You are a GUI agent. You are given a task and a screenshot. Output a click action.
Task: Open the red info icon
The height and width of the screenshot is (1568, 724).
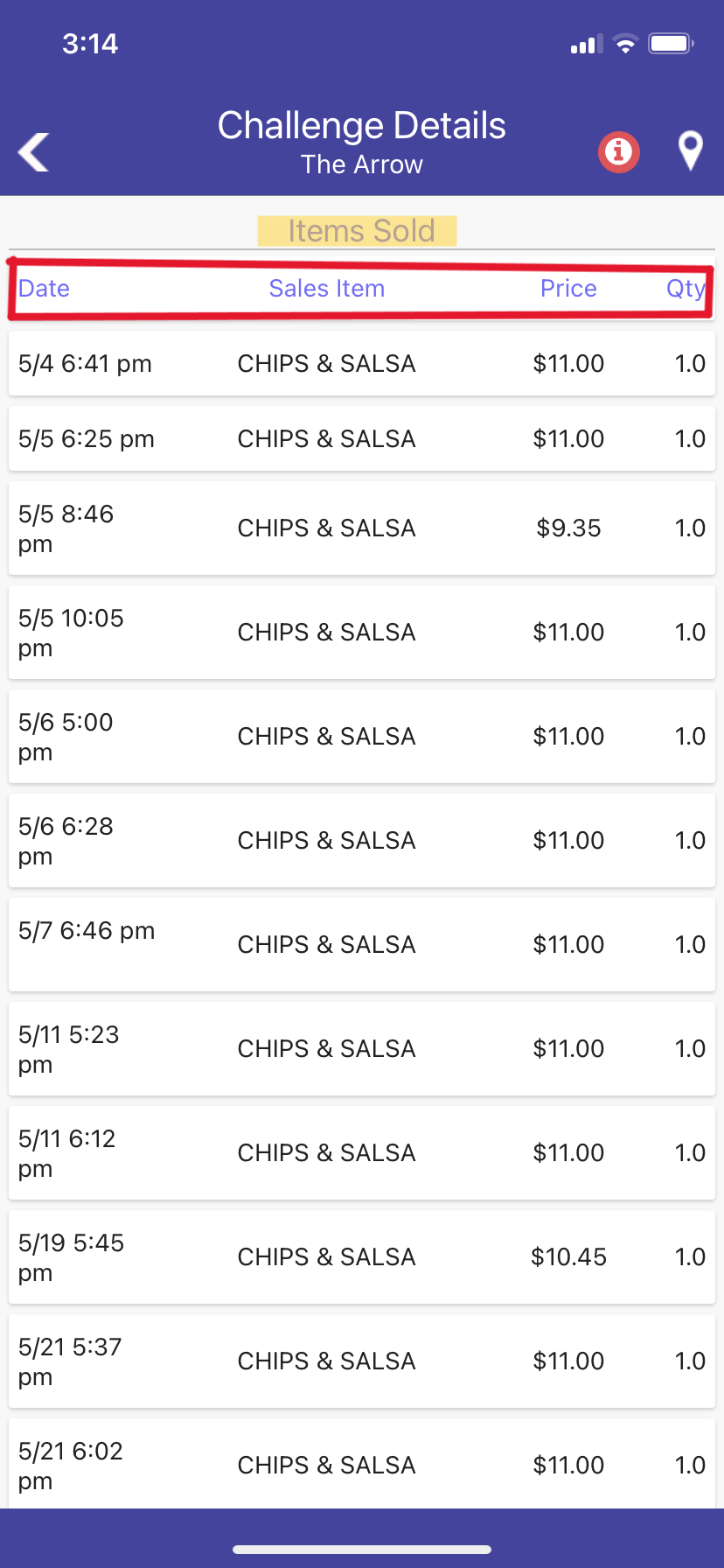click(618, 152)
